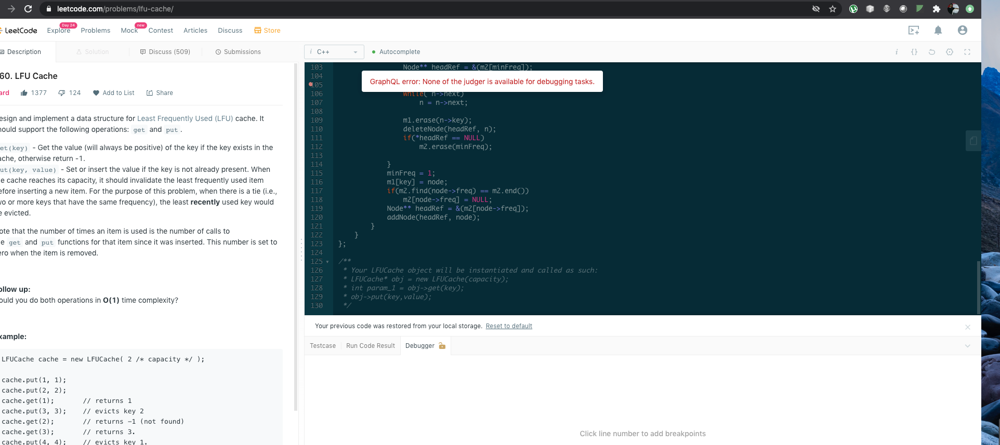Open the Chrome profile avatar
This screenshot has height=445, width=1000.
(x=953, y=9)
